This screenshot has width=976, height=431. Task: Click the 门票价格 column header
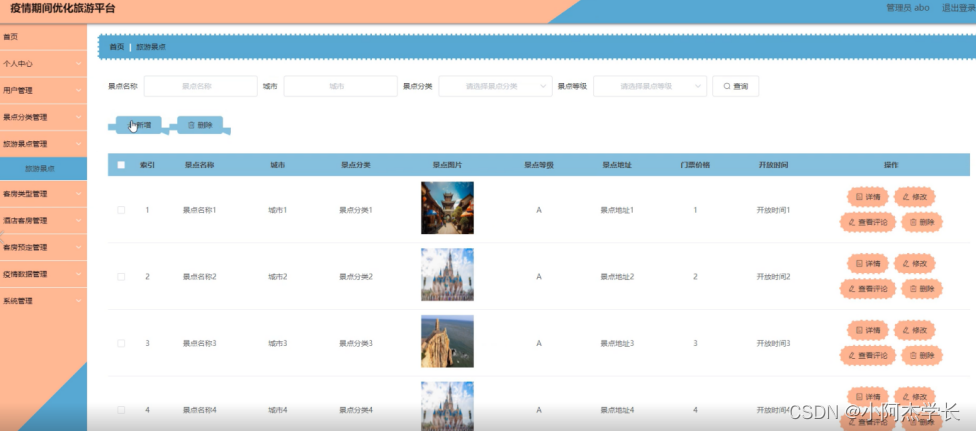click(695, 165)
